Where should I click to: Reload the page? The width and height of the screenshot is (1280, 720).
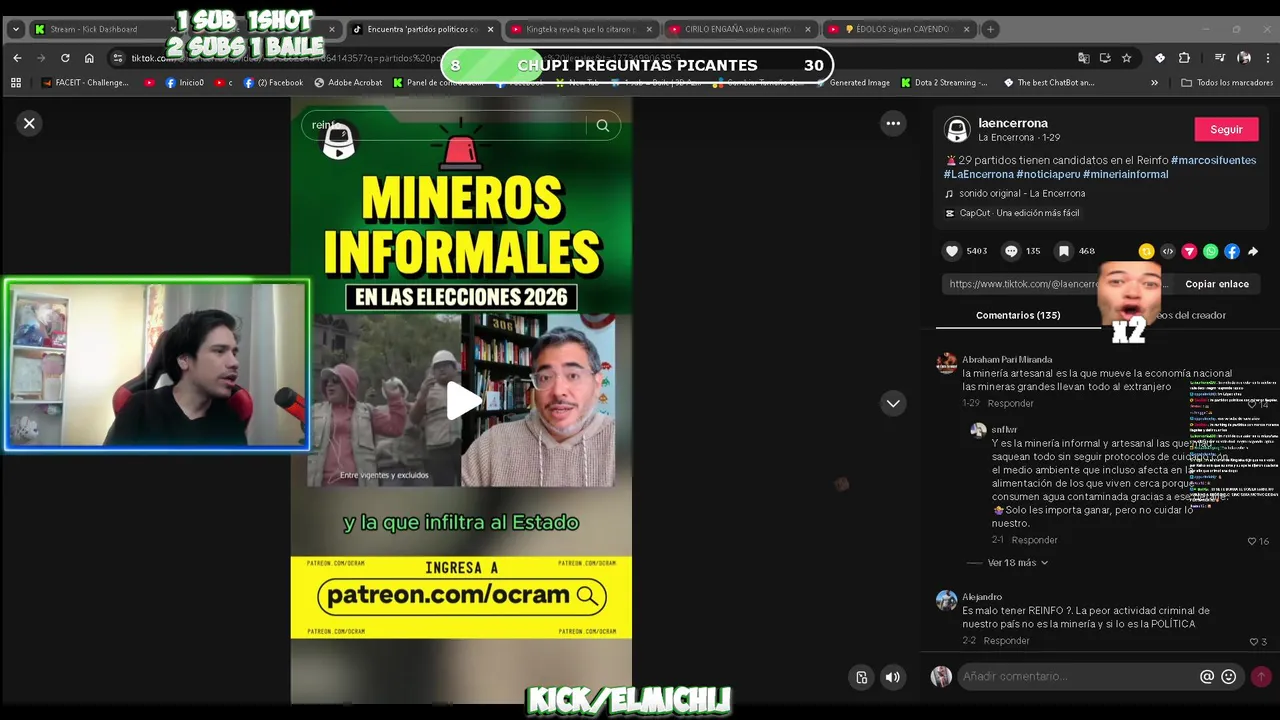[x=65, y=58]
